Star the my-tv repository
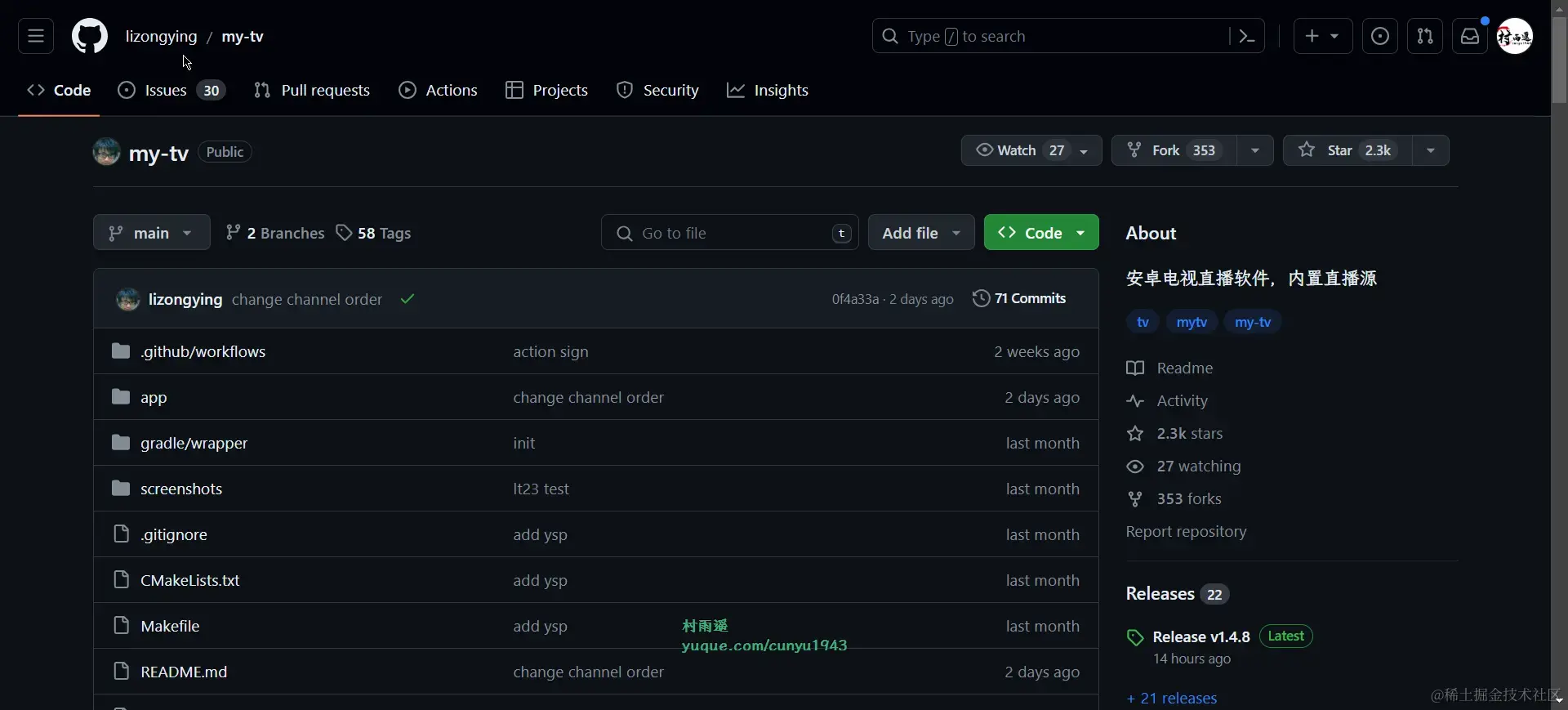The width and height of the screenshot is (1568, 710). 1347,150
